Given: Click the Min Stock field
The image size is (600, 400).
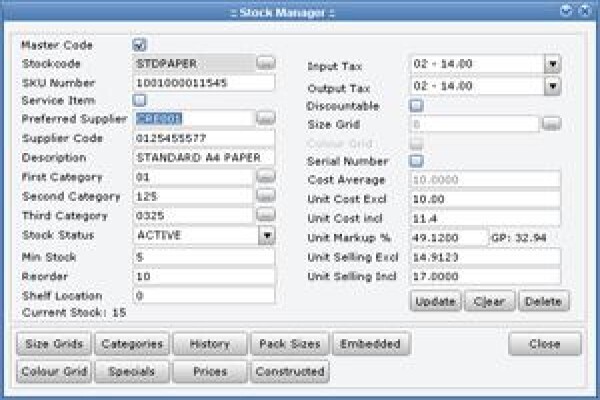Looking at the screenshot, I should click(204, 257).
